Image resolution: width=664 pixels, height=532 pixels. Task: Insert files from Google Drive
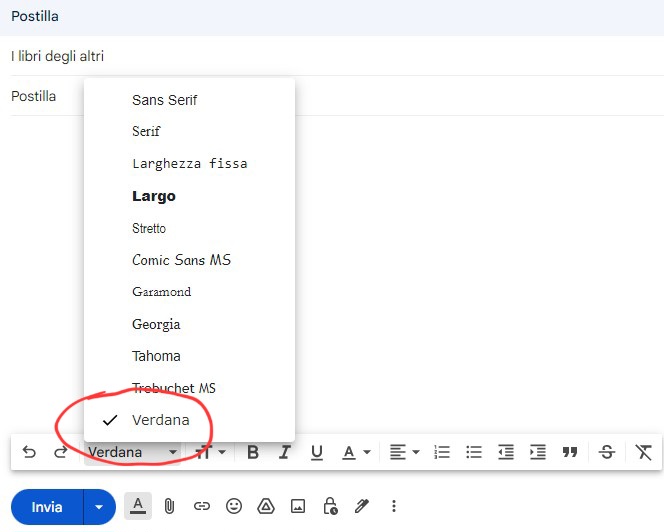tap(266, 506)
